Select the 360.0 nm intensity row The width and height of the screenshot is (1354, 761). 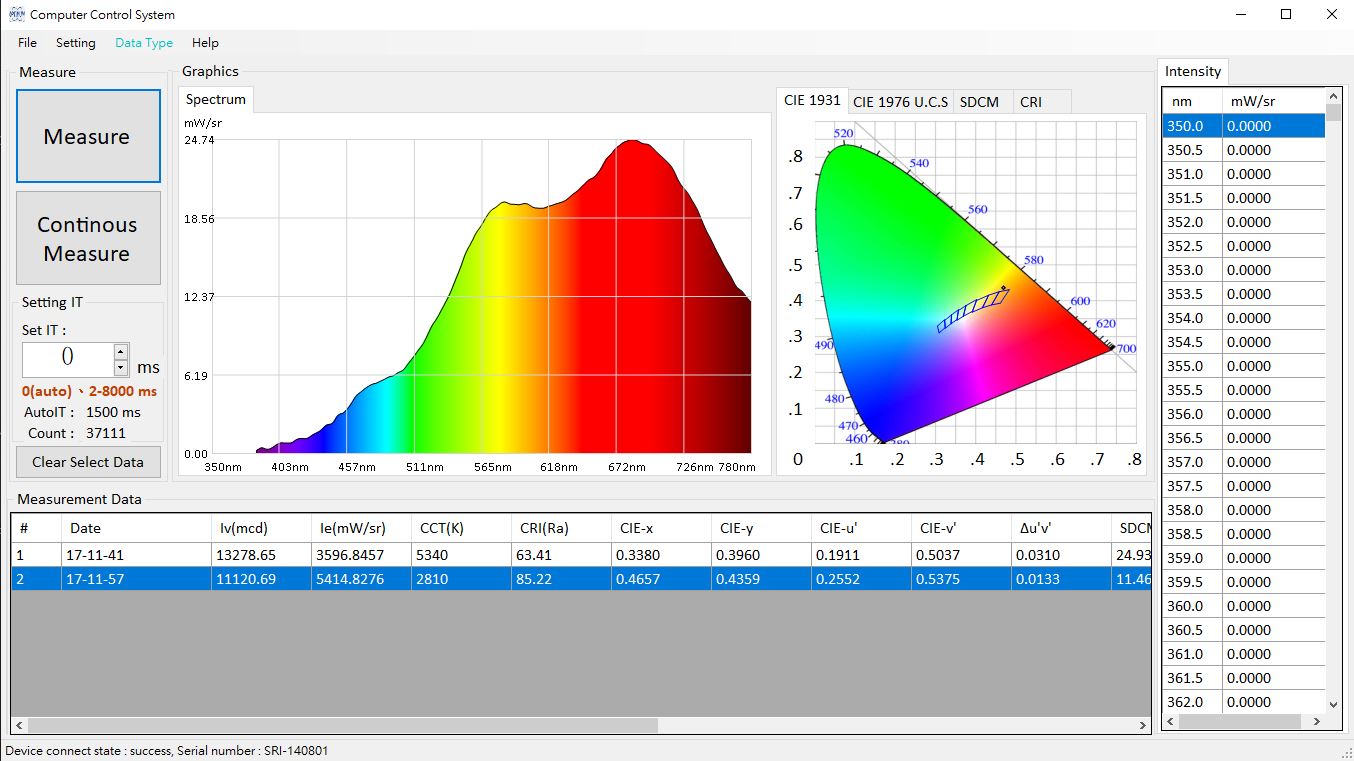tap(1244, 606)
